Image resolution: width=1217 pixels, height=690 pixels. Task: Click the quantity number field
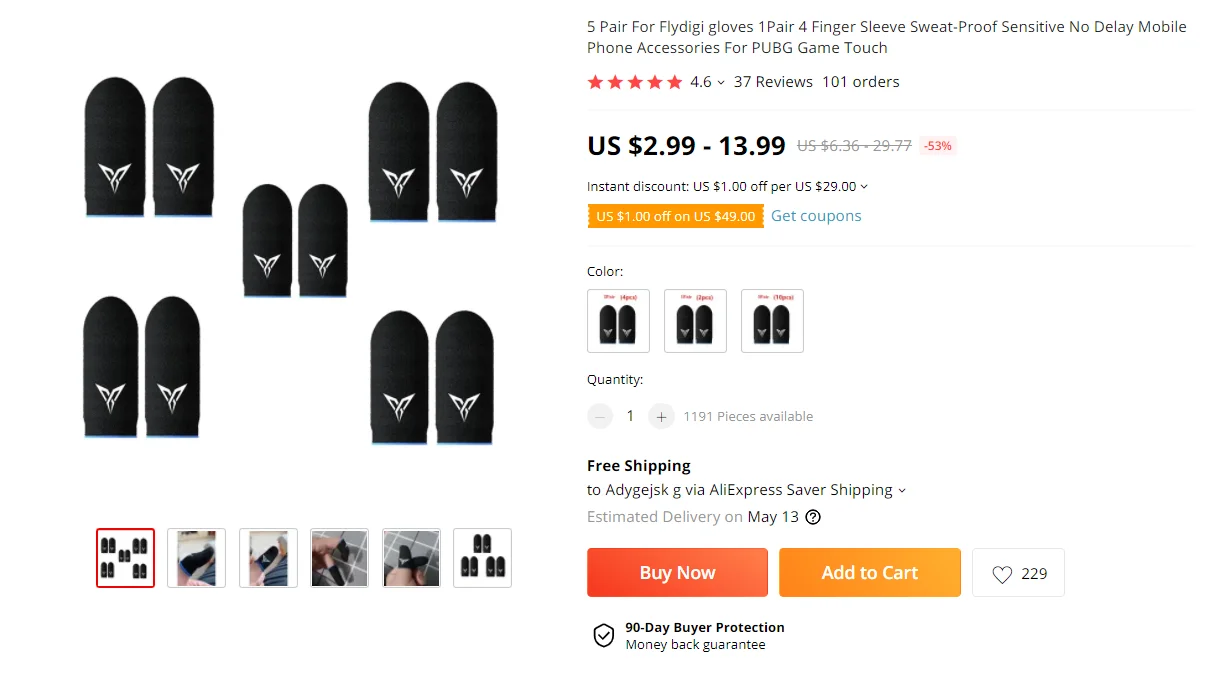tap(630, 416)
